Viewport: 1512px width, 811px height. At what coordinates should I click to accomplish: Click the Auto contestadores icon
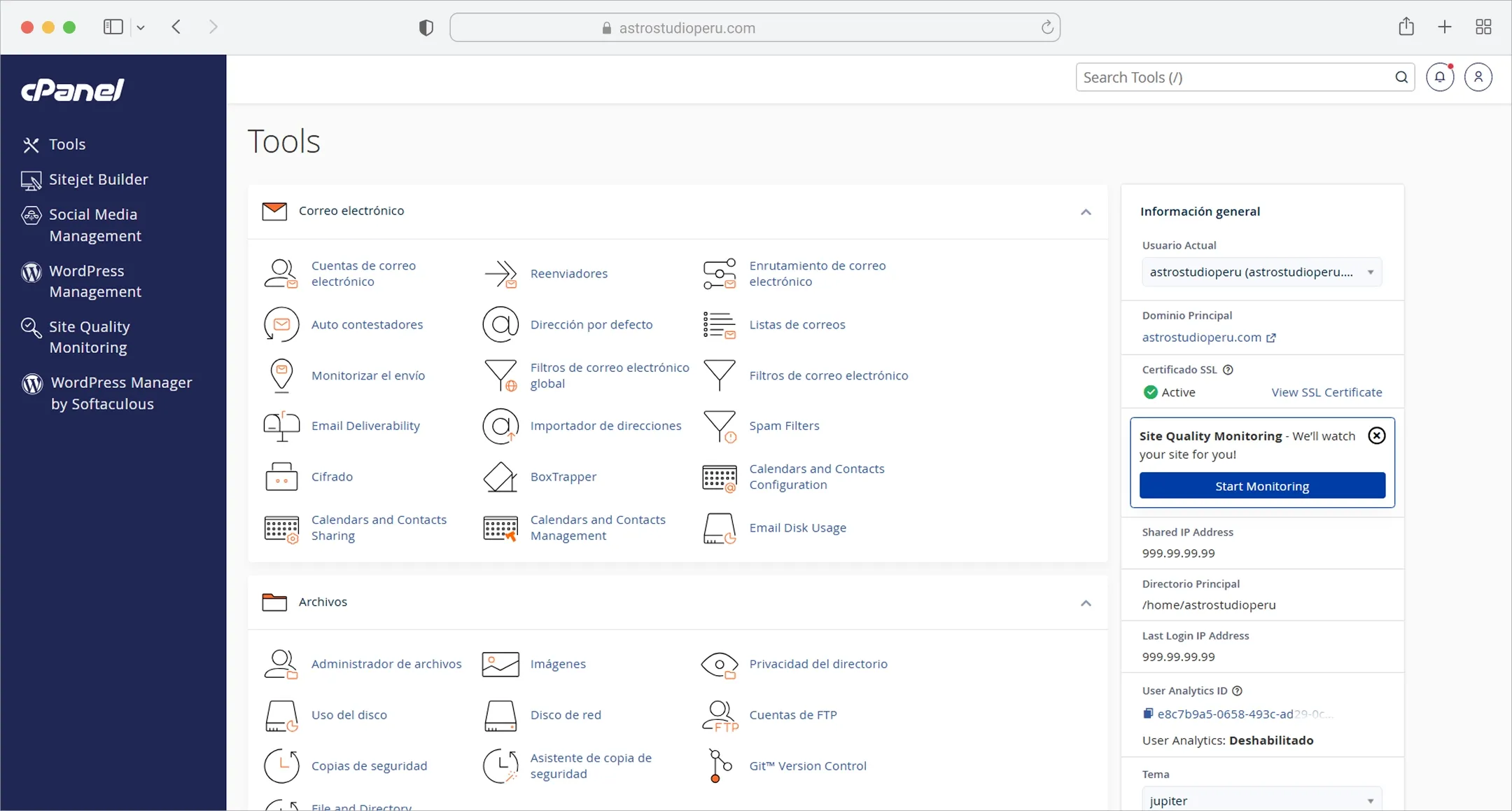281,324
